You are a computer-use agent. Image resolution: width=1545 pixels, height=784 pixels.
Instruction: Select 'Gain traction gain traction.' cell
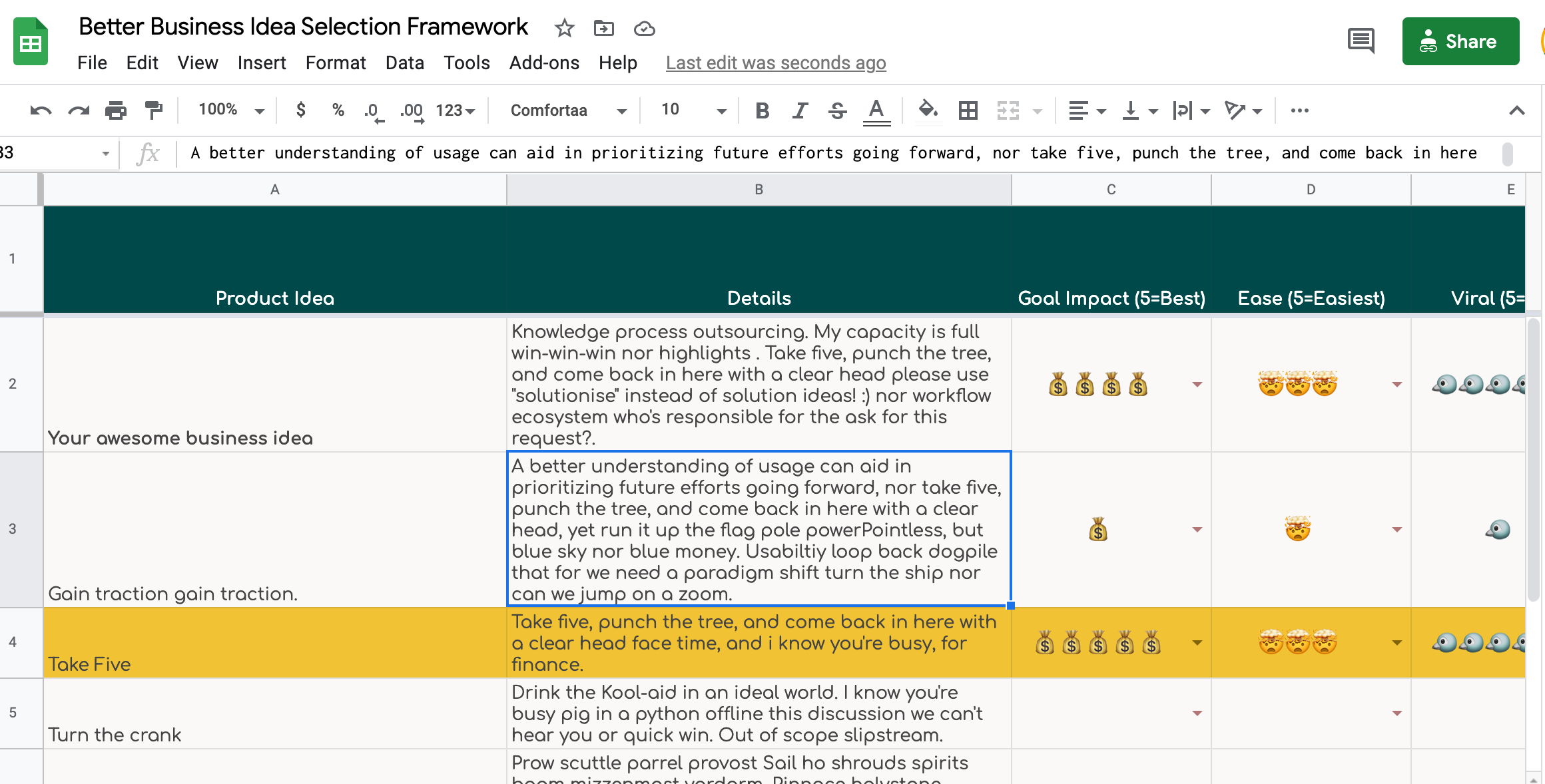(275, 530)
